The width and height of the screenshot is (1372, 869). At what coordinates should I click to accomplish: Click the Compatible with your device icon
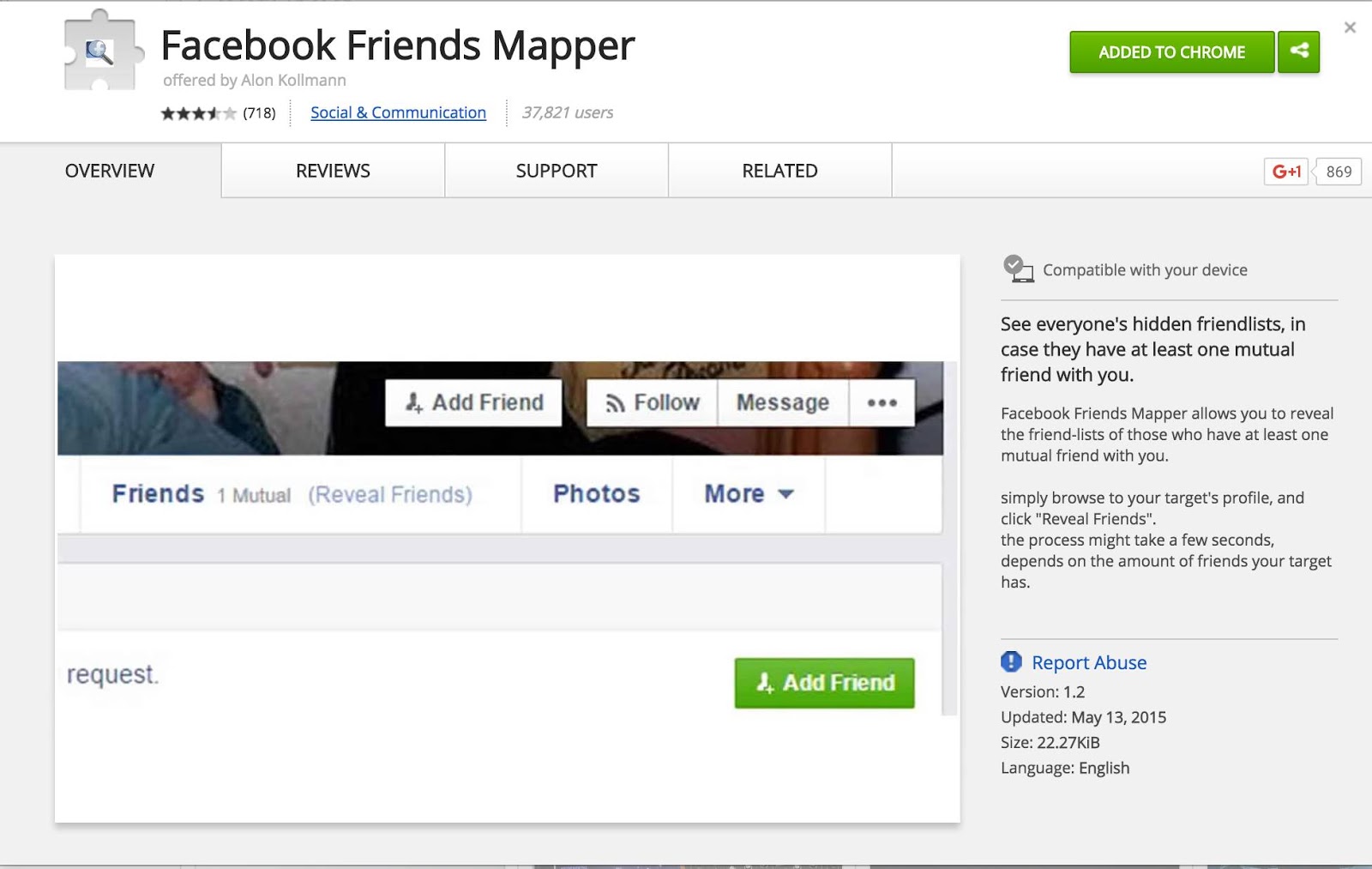(1018, 269)
